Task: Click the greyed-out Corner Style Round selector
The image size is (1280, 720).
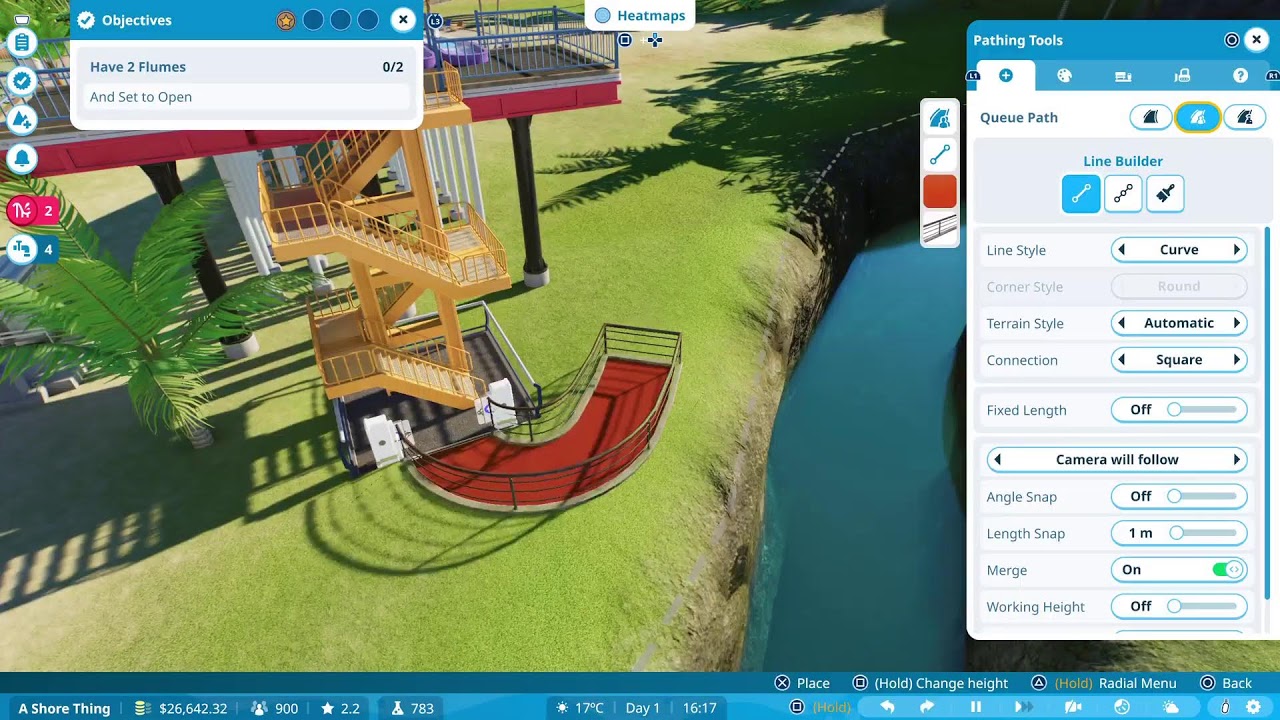Action: tap(1179, 287)
